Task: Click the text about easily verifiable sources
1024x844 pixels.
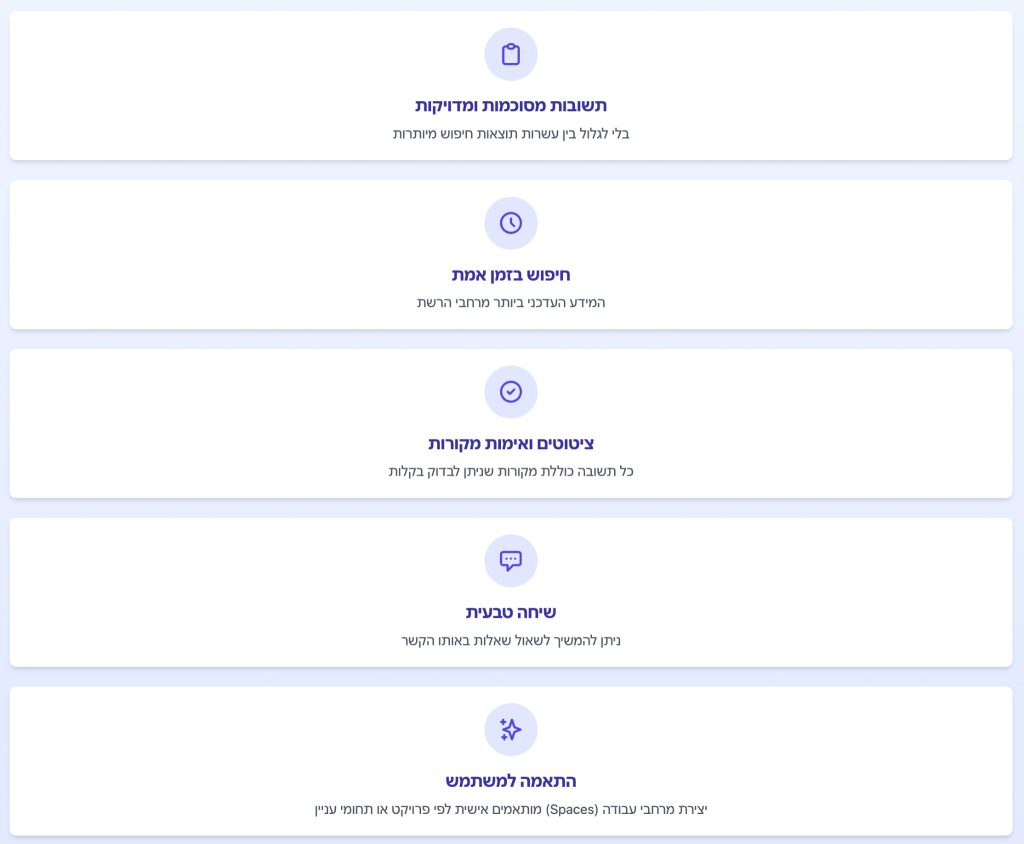Action: [511, 472]
